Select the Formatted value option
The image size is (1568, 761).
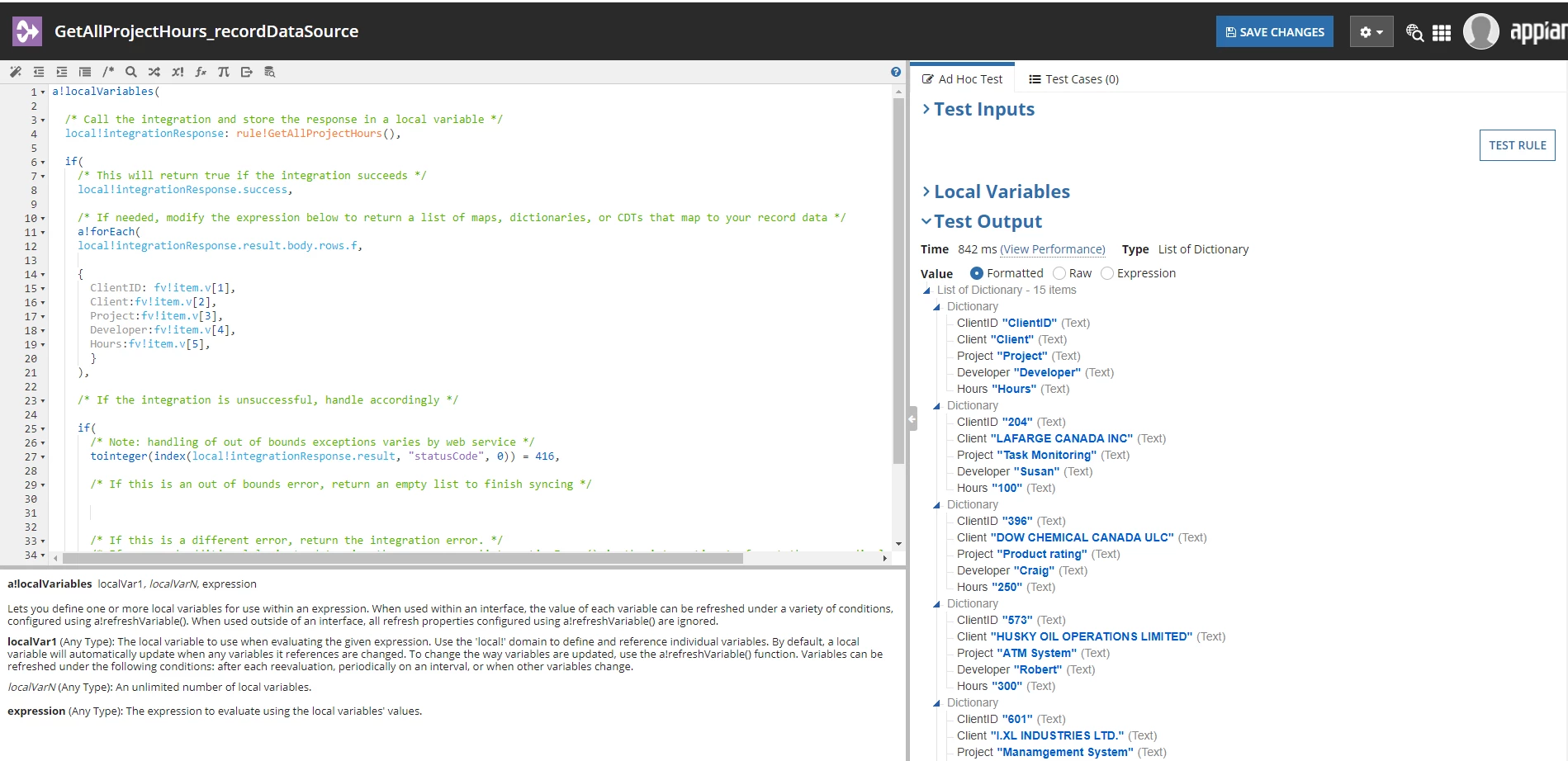point(977,273)
